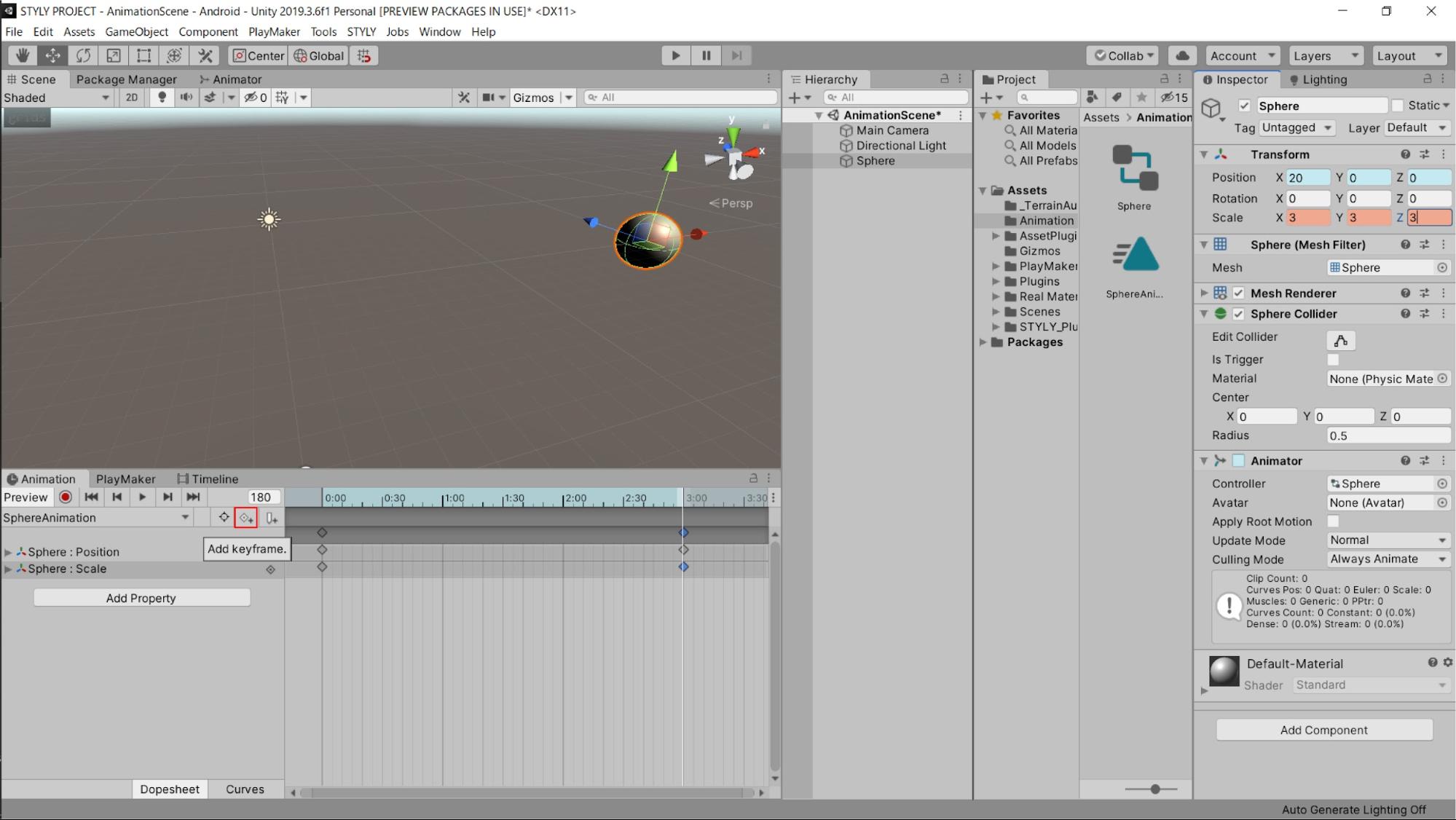The image size is (1456, 820).
Task: Switch to the Lighting tab
Action: 1318,79
